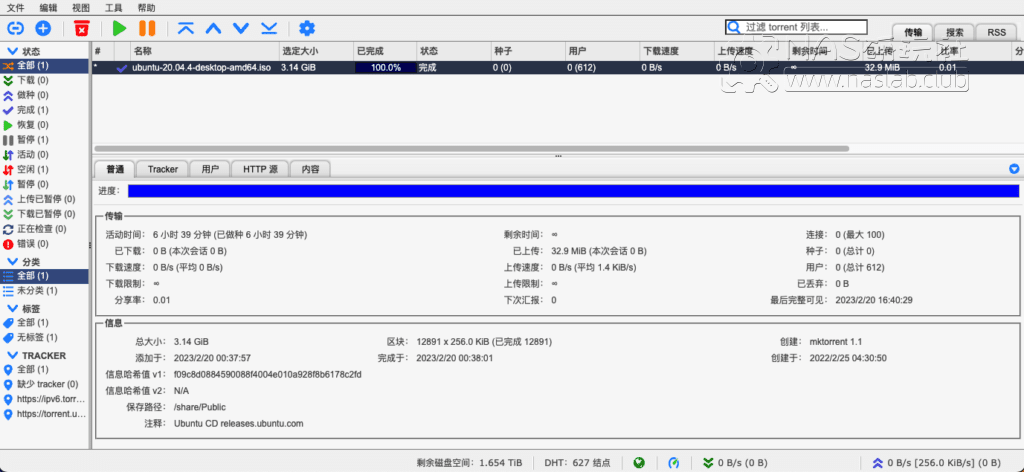Select the https://ipv6.torr... tracker filter
Image resolution: width=1024 pixels, height=472 pixels.
coord(44,399)
